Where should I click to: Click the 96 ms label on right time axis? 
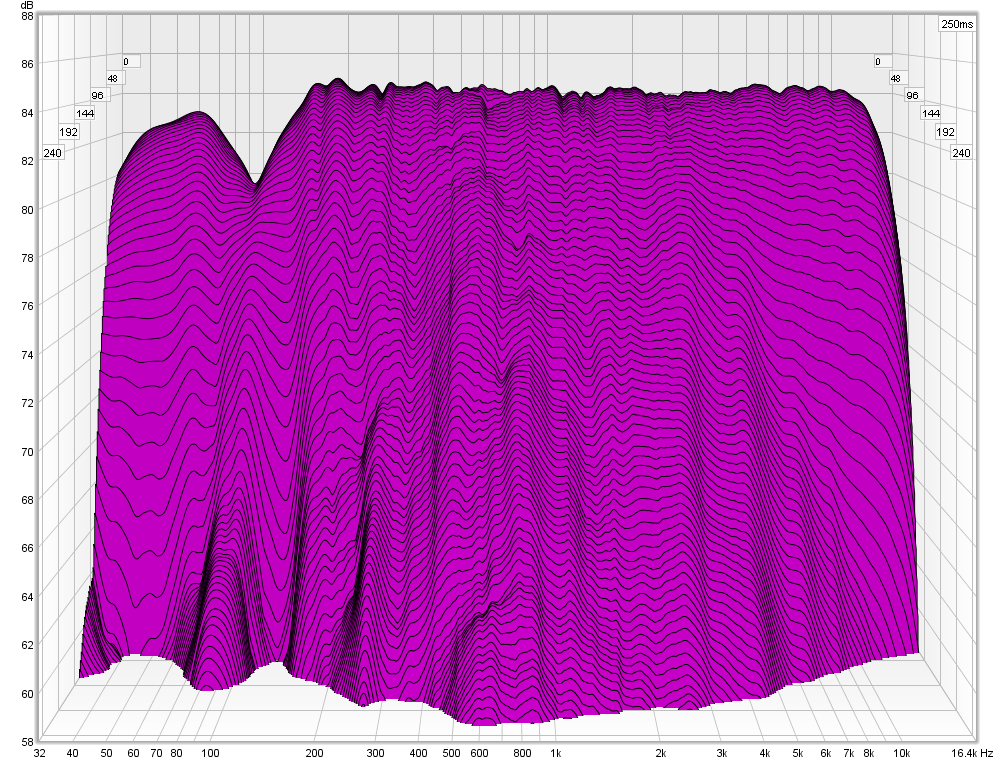tap(912, 96)
